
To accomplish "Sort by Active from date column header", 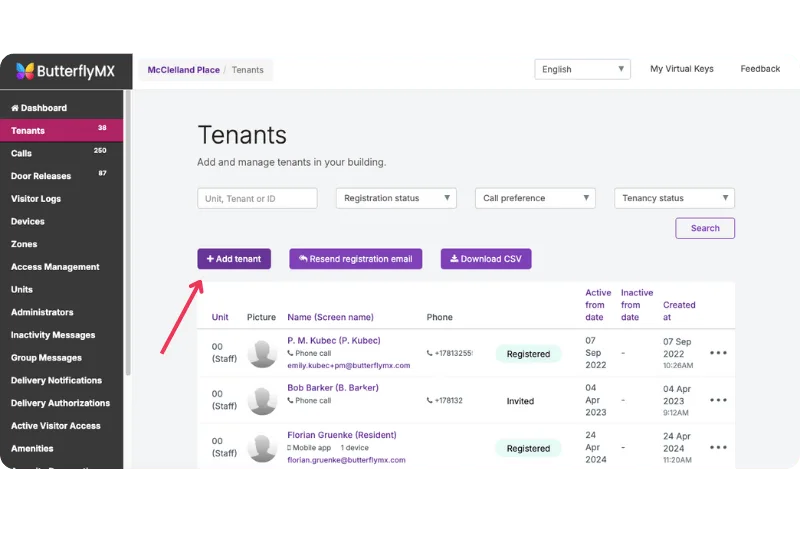I will click(598, 304).
